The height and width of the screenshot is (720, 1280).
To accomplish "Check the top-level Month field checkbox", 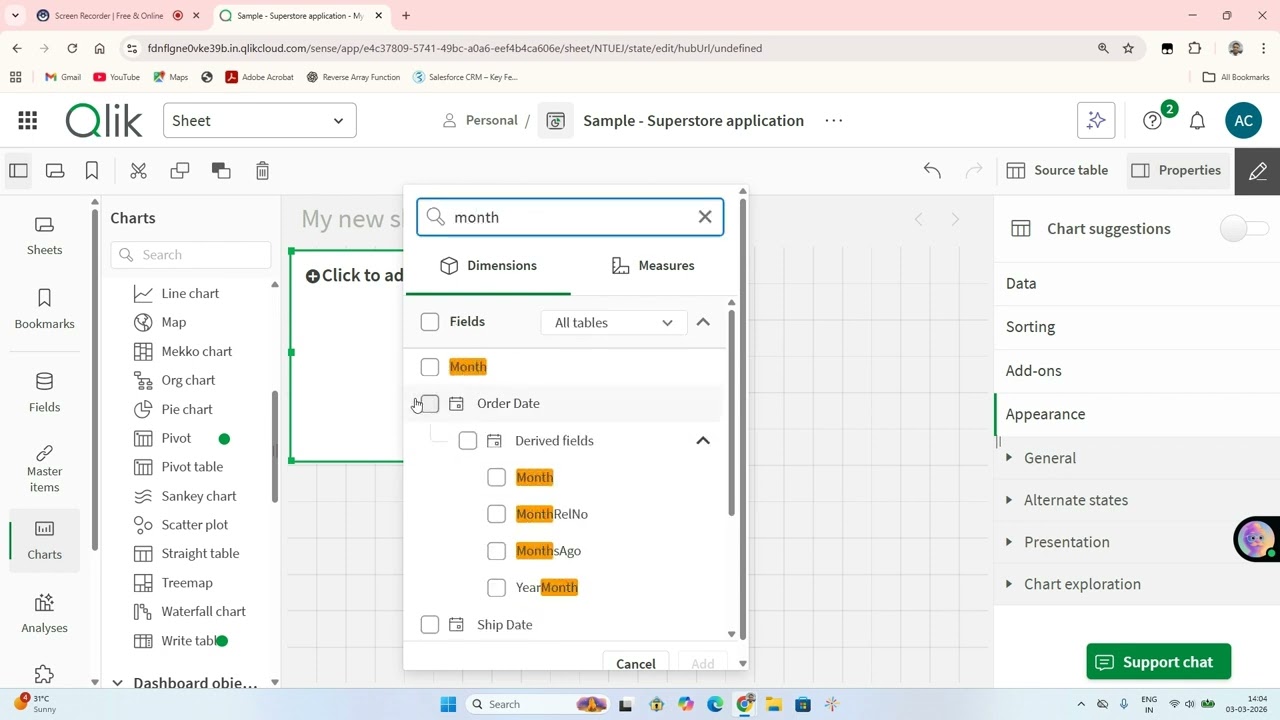I will click(x=430, y=367).
